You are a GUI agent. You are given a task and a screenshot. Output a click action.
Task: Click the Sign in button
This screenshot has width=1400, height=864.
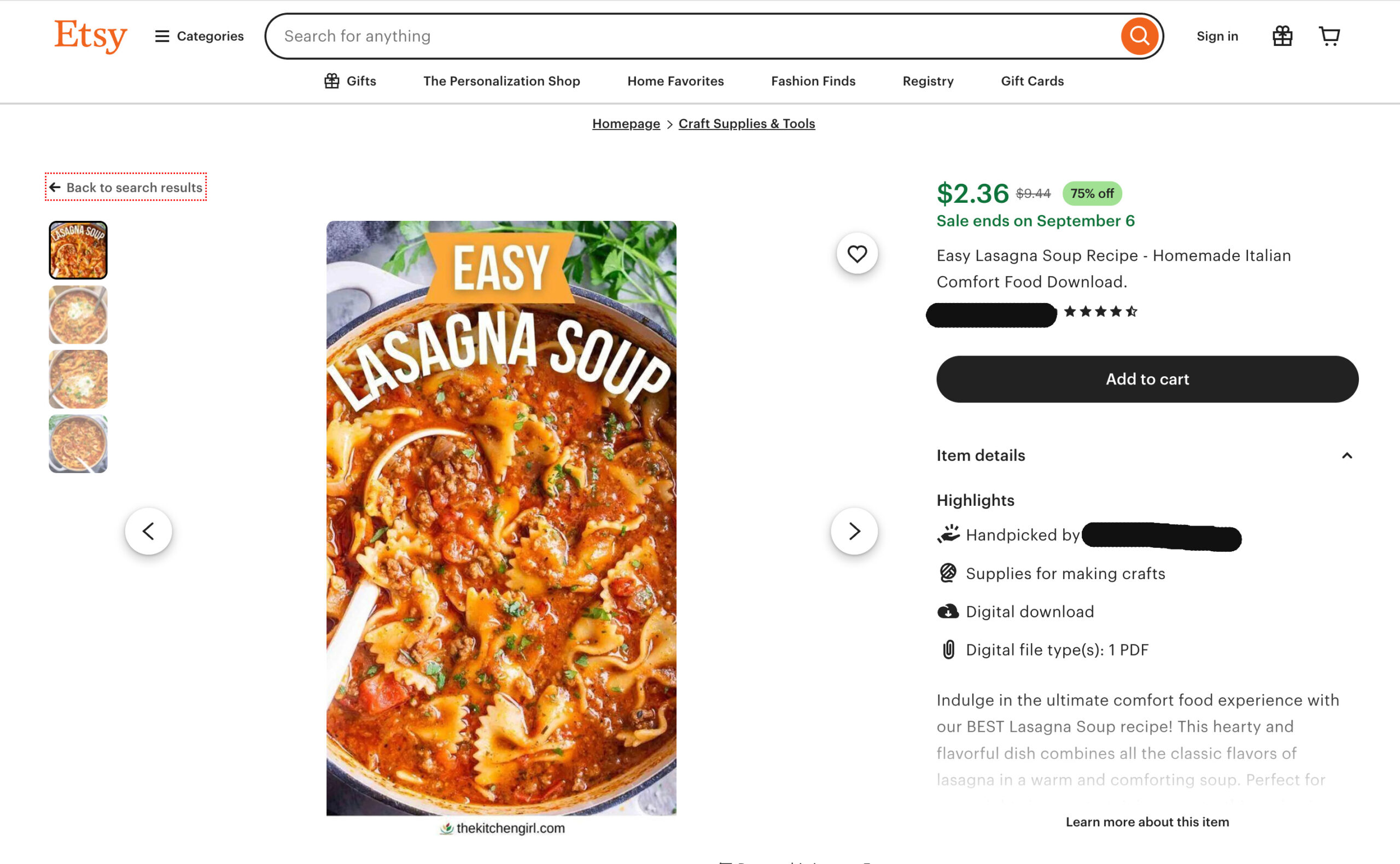1217,36
